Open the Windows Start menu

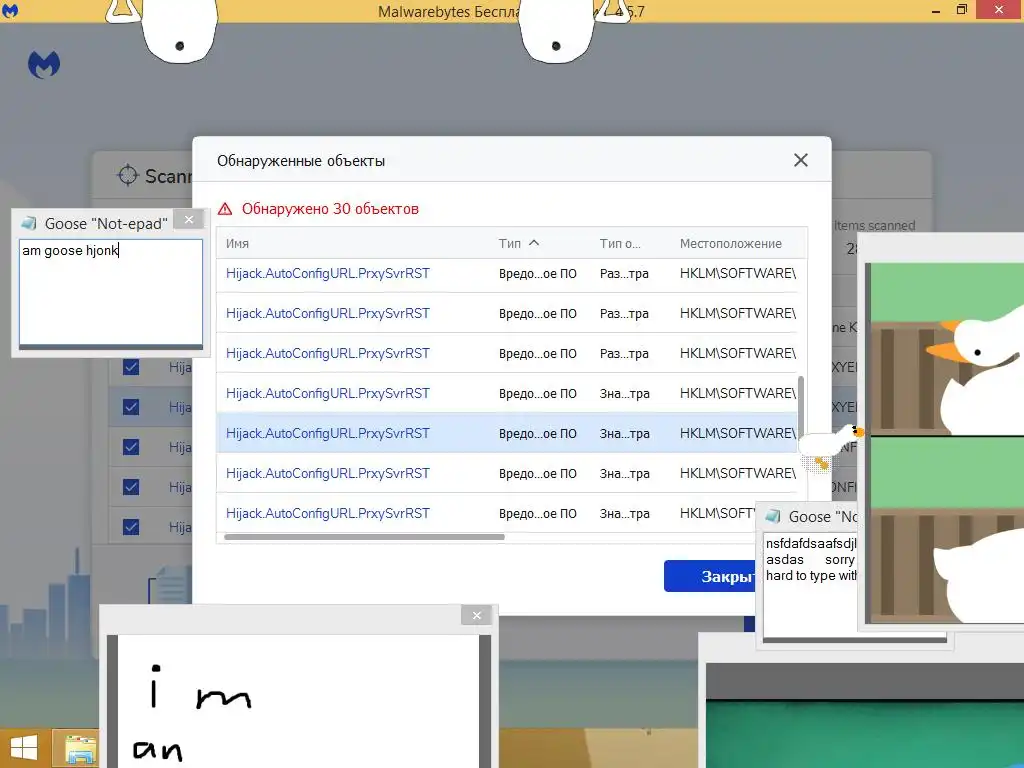24,748
